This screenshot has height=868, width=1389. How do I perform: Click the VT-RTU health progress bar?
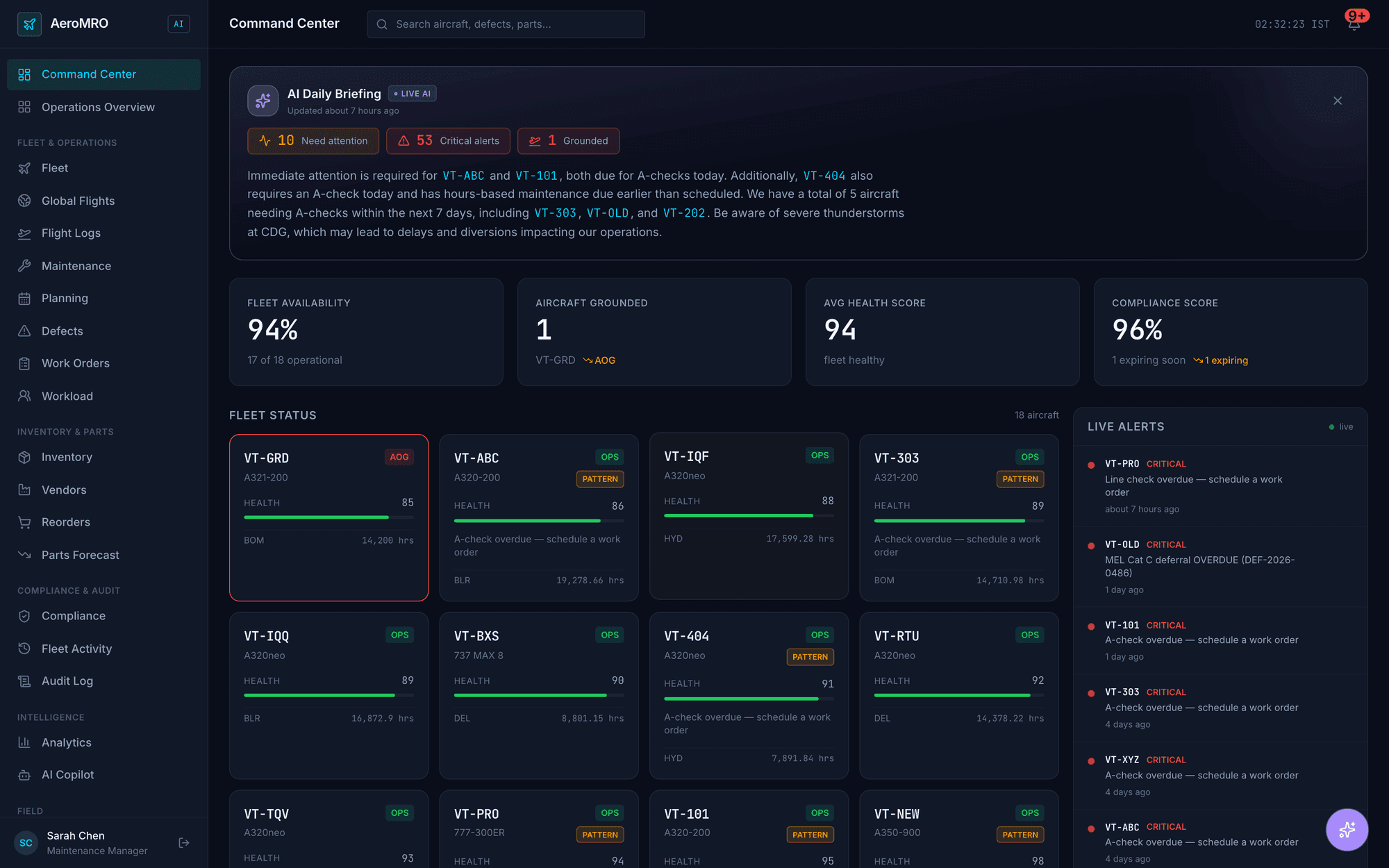(959, 695)
